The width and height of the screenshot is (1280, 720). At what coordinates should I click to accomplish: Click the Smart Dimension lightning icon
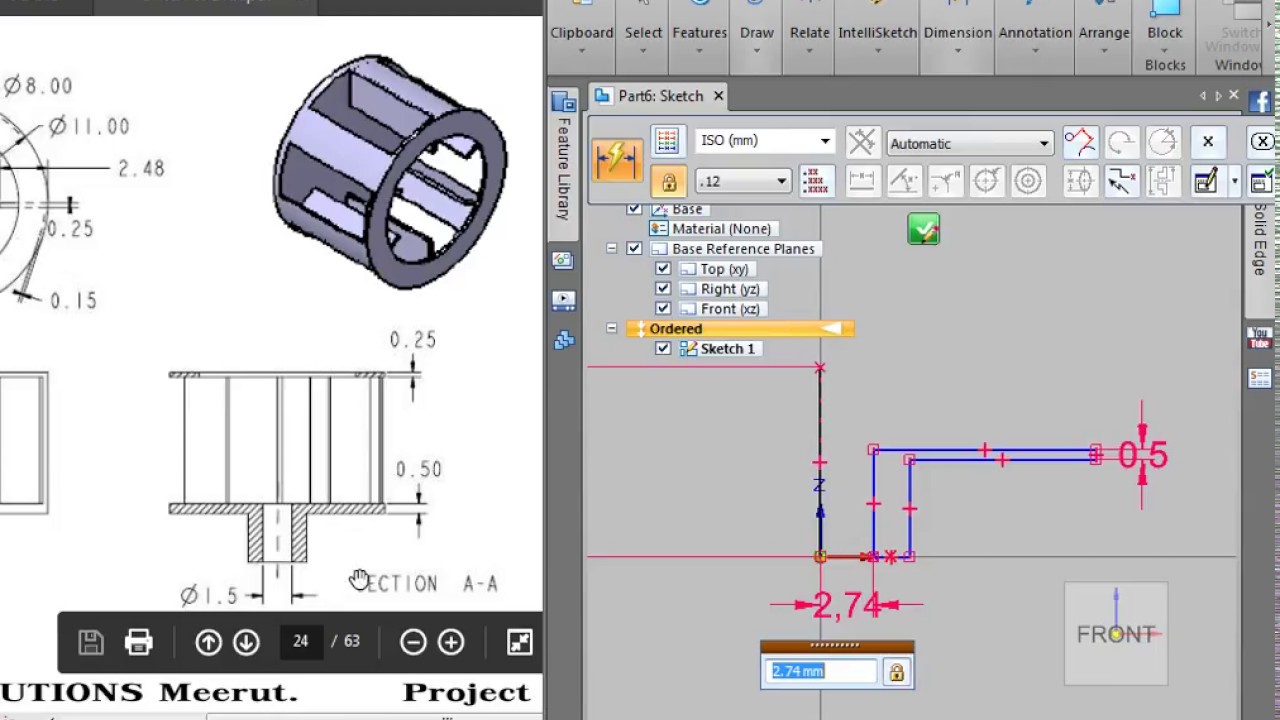point(617,160)
